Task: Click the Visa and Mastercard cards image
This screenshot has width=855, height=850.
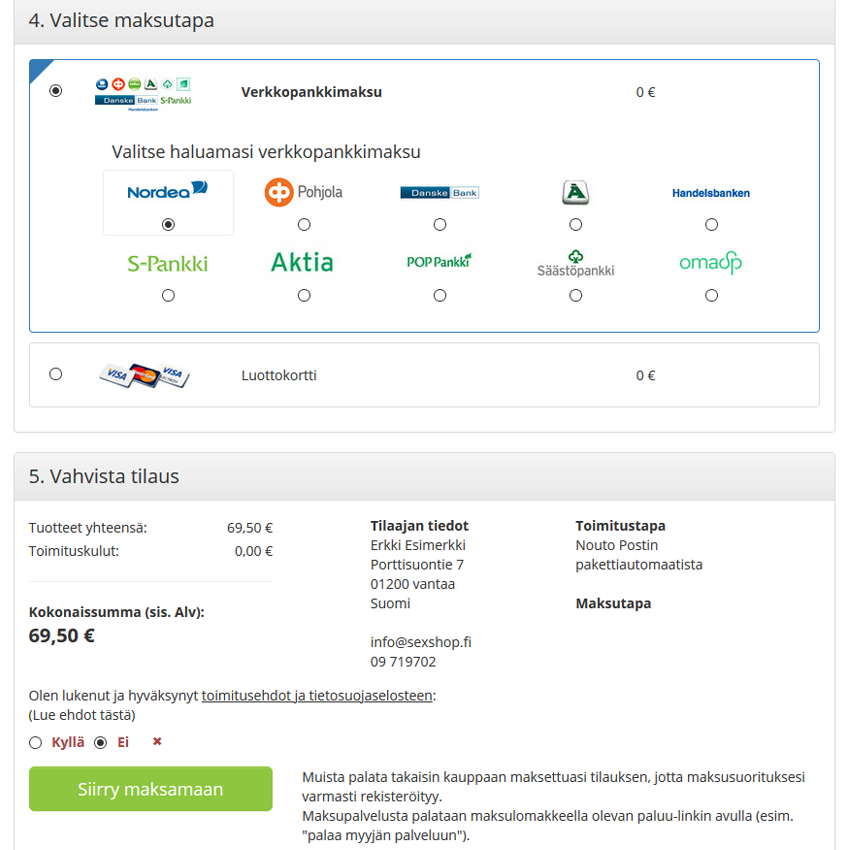Action: coord(144,375)
